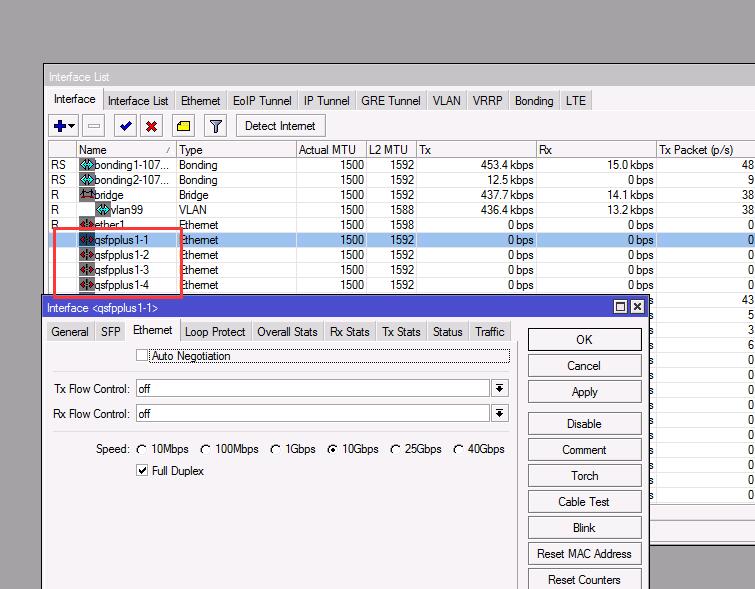The height and width of the screenshot is (589, 755).
Task: Select 25Gbps speed radio button
Action: tap(395, 449)
